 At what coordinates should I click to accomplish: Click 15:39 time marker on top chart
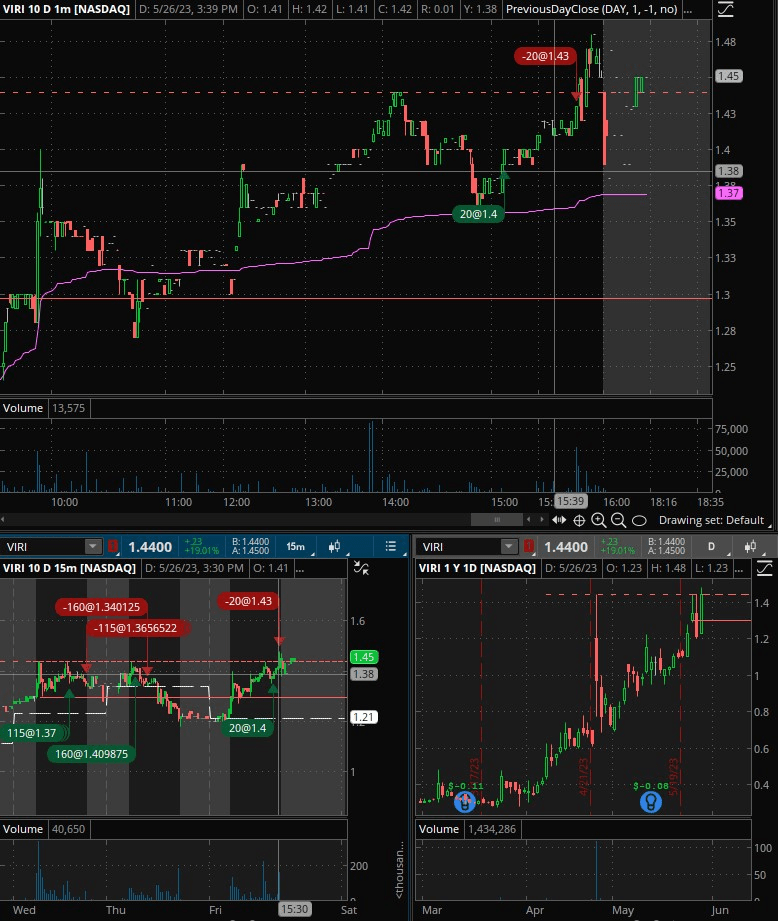tap(570, 501)
